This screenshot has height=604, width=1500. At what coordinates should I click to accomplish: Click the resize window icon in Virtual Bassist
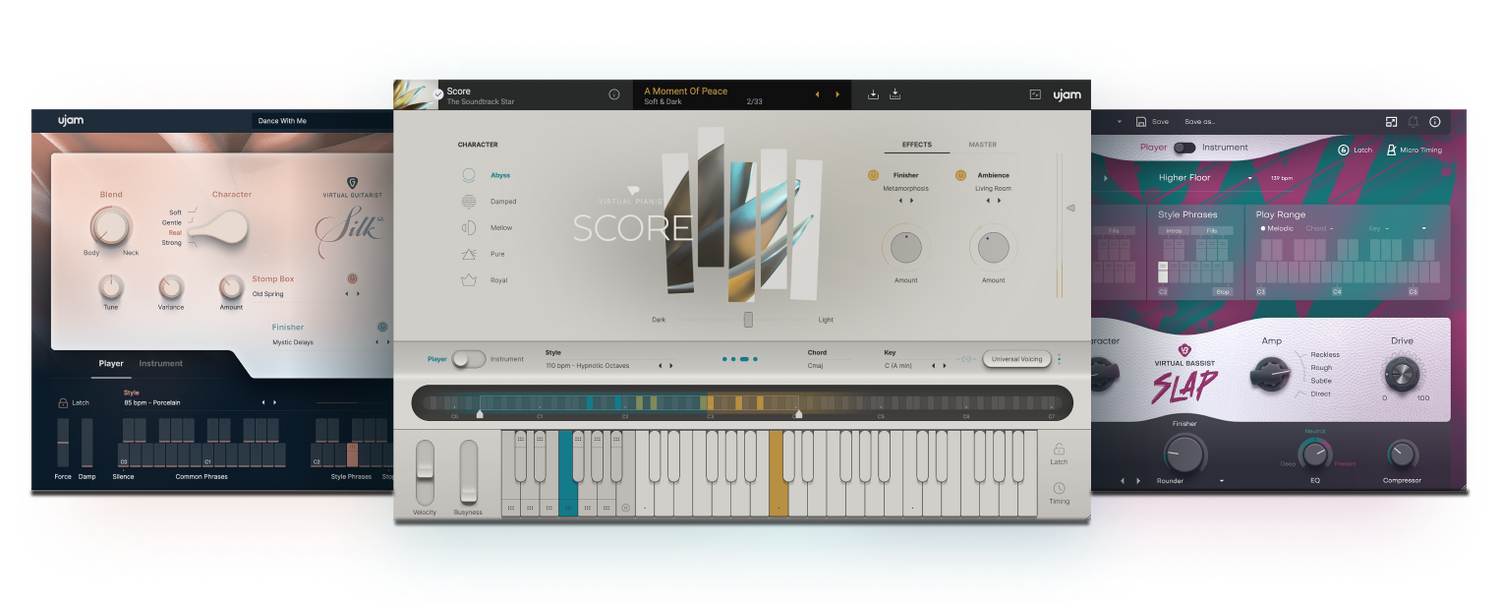[x=1391, y=122]
